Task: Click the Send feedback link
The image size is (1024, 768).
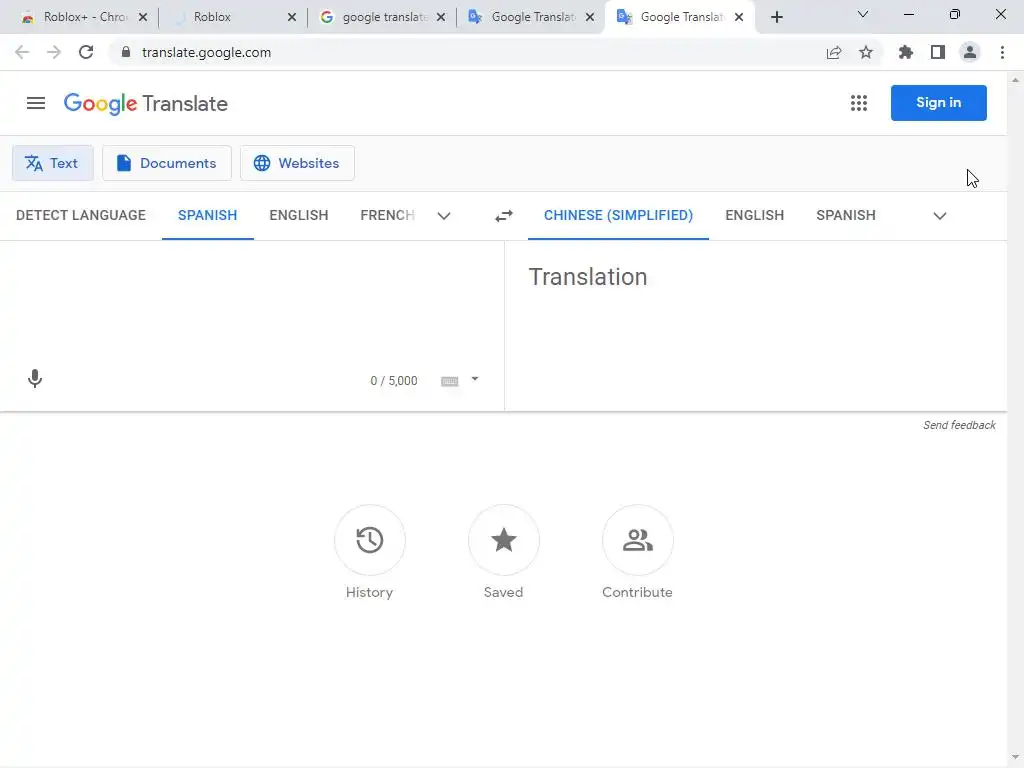Action: click(959, 425)
